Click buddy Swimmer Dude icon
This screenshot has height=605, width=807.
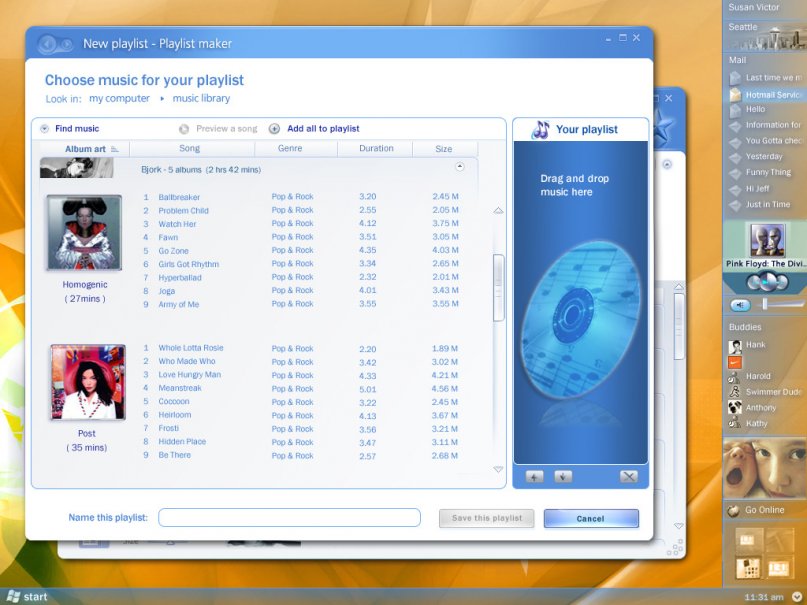point(734,392)
